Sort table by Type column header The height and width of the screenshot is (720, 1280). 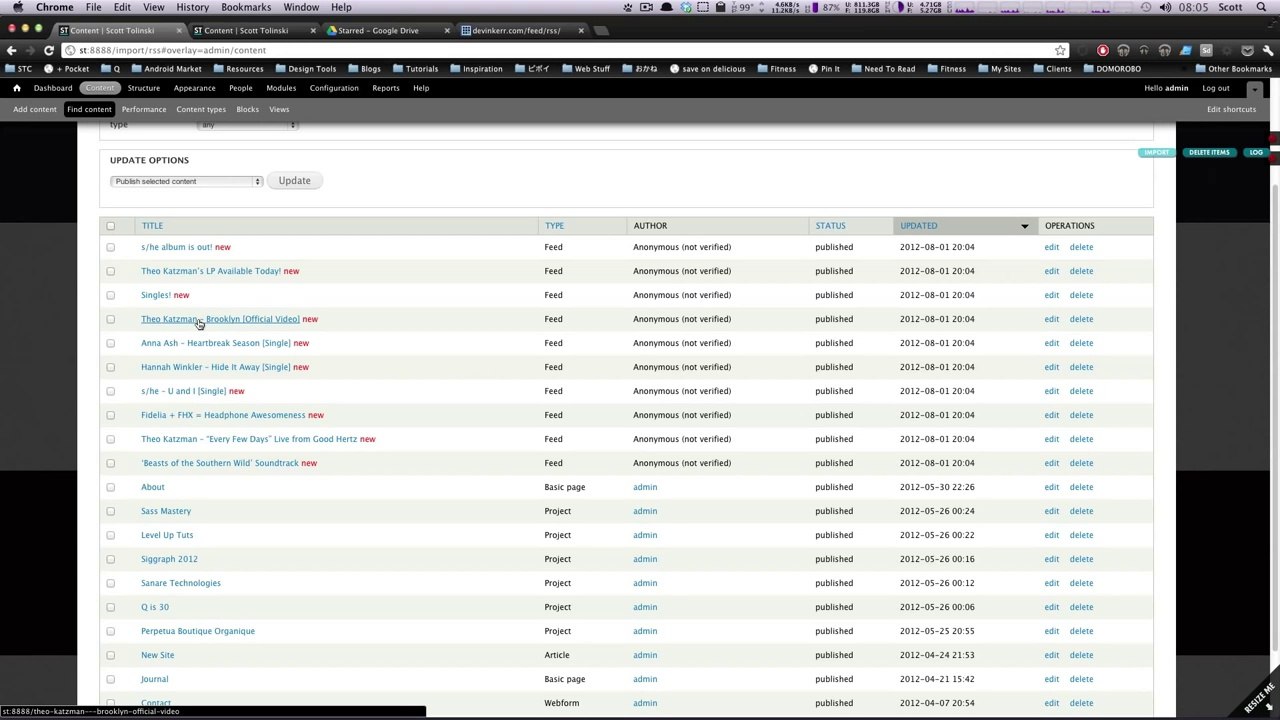point(554,226)
